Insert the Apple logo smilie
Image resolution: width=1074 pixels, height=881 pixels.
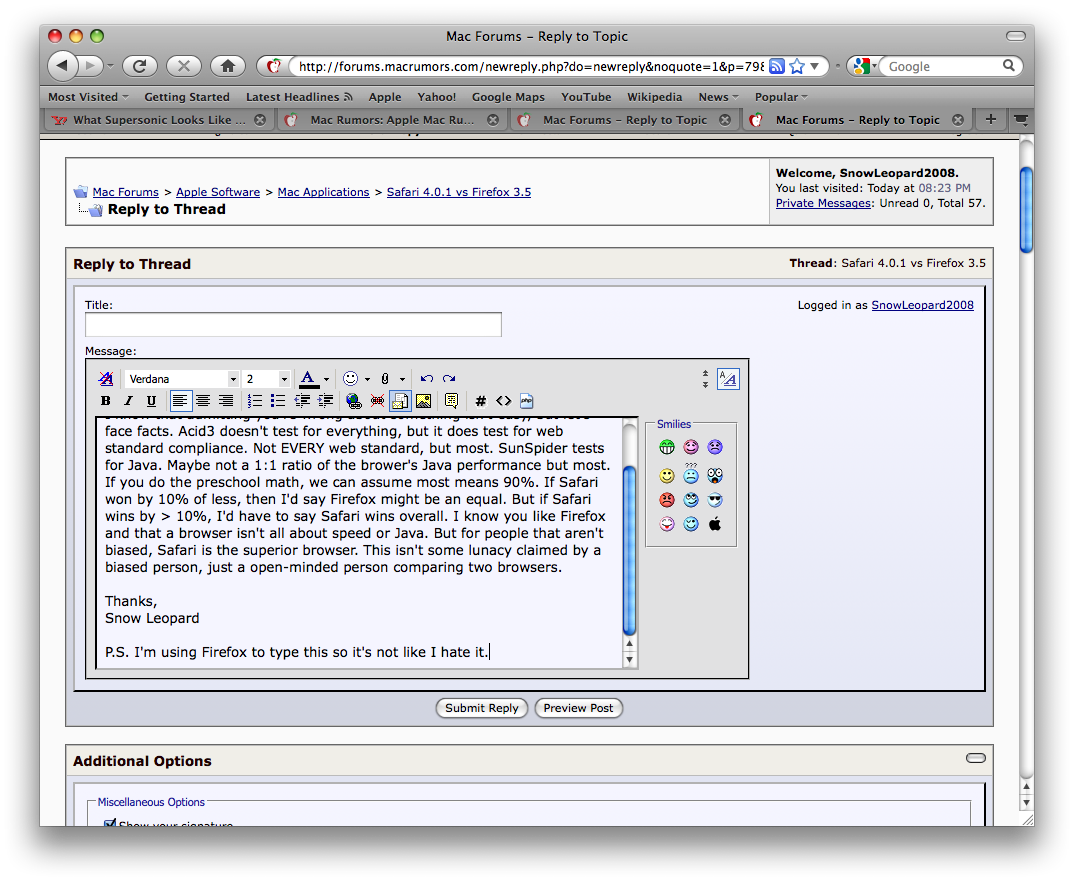coord(715,524)
